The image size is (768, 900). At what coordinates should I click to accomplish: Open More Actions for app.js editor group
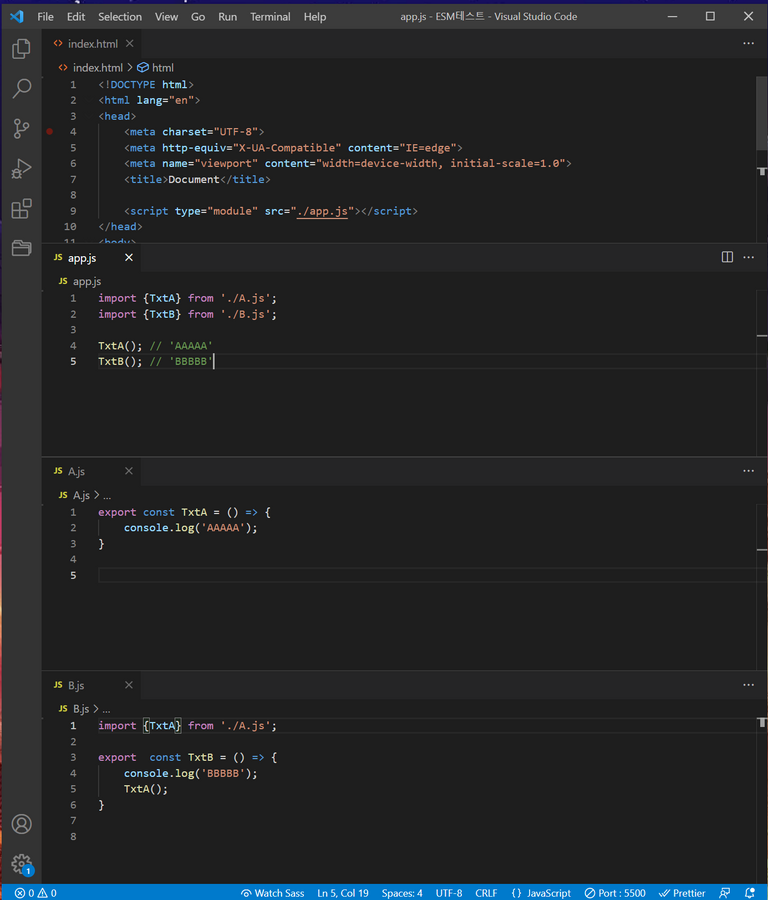(x=748, y=257)
